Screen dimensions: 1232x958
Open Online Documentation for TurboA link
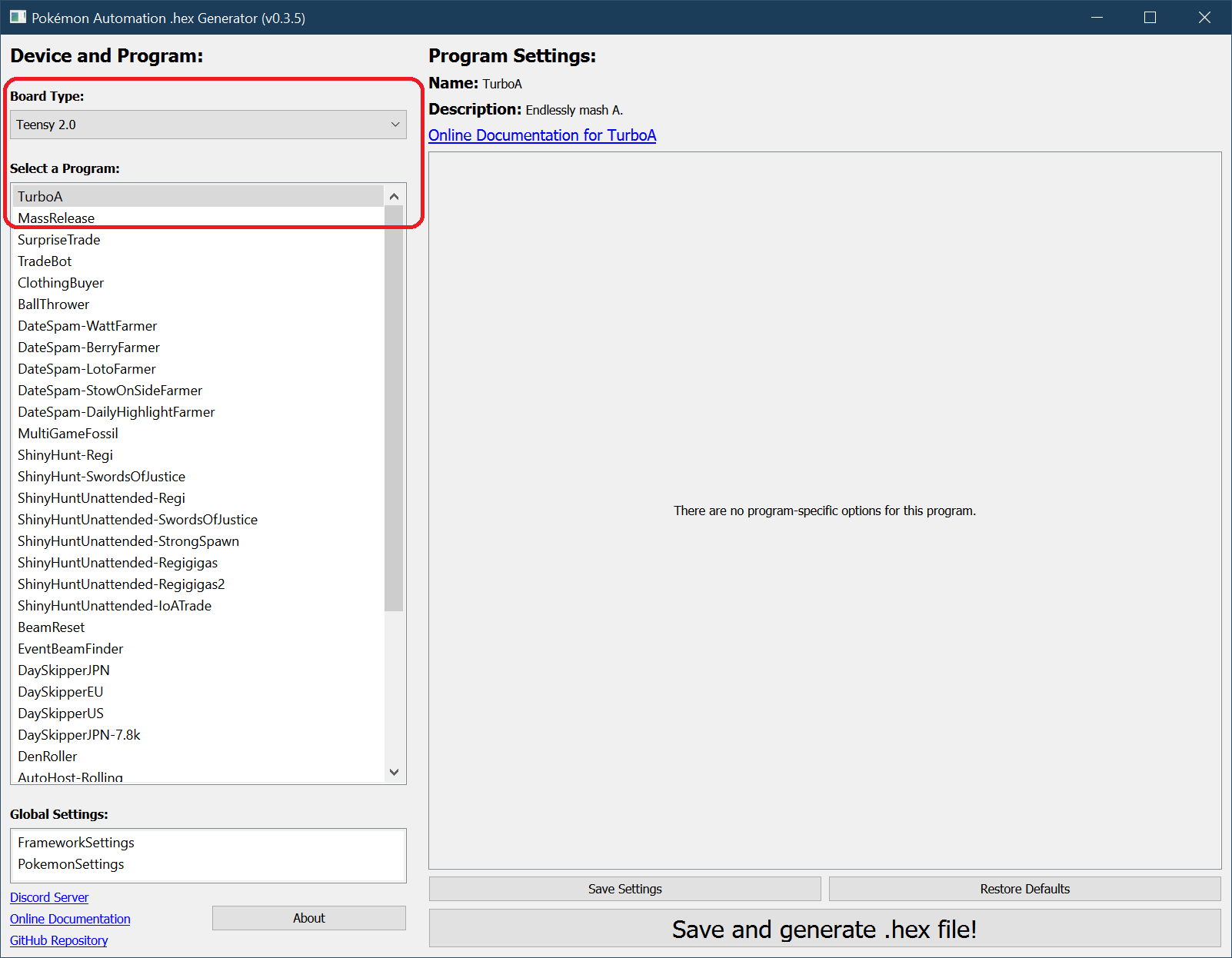coord(542,135)
